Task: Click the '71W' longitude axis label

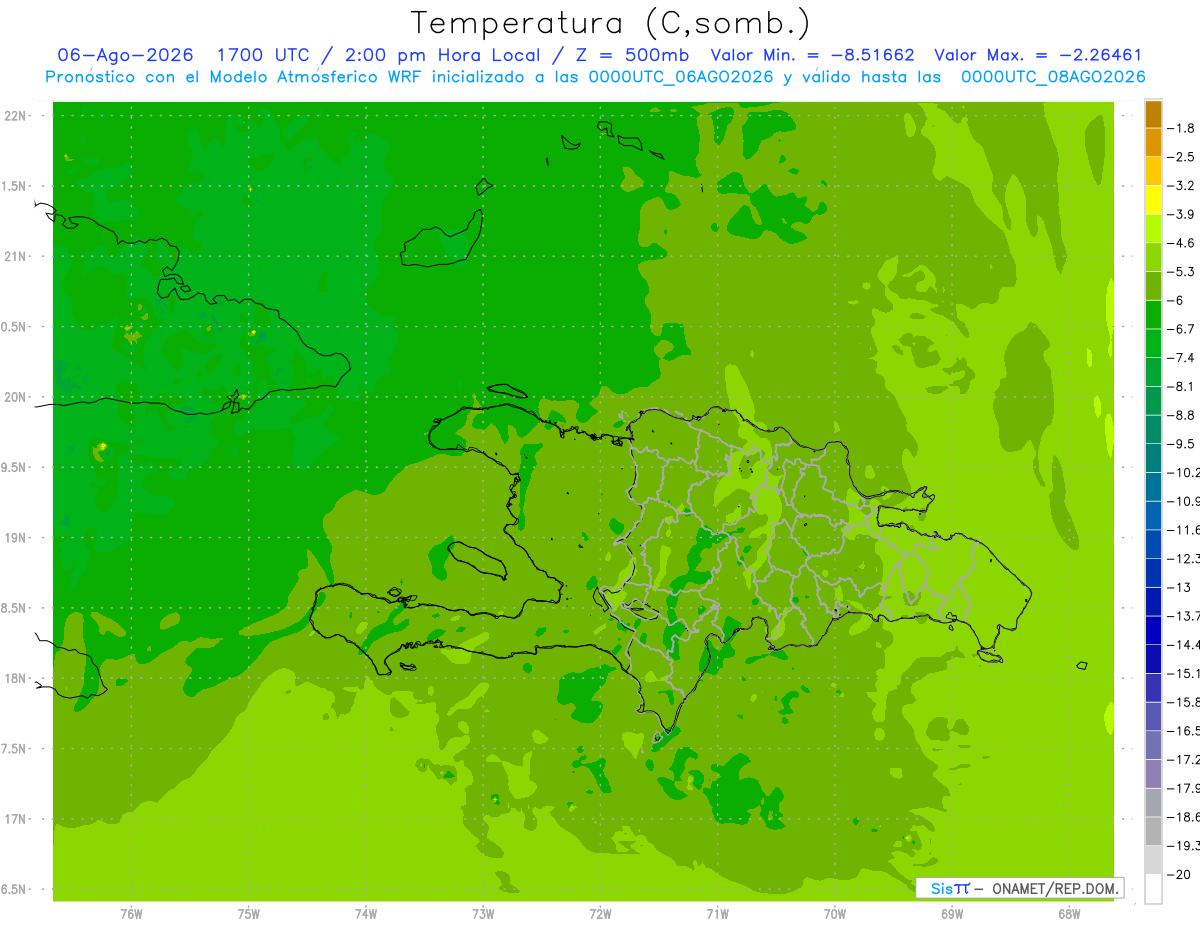Action: (717, 914)
